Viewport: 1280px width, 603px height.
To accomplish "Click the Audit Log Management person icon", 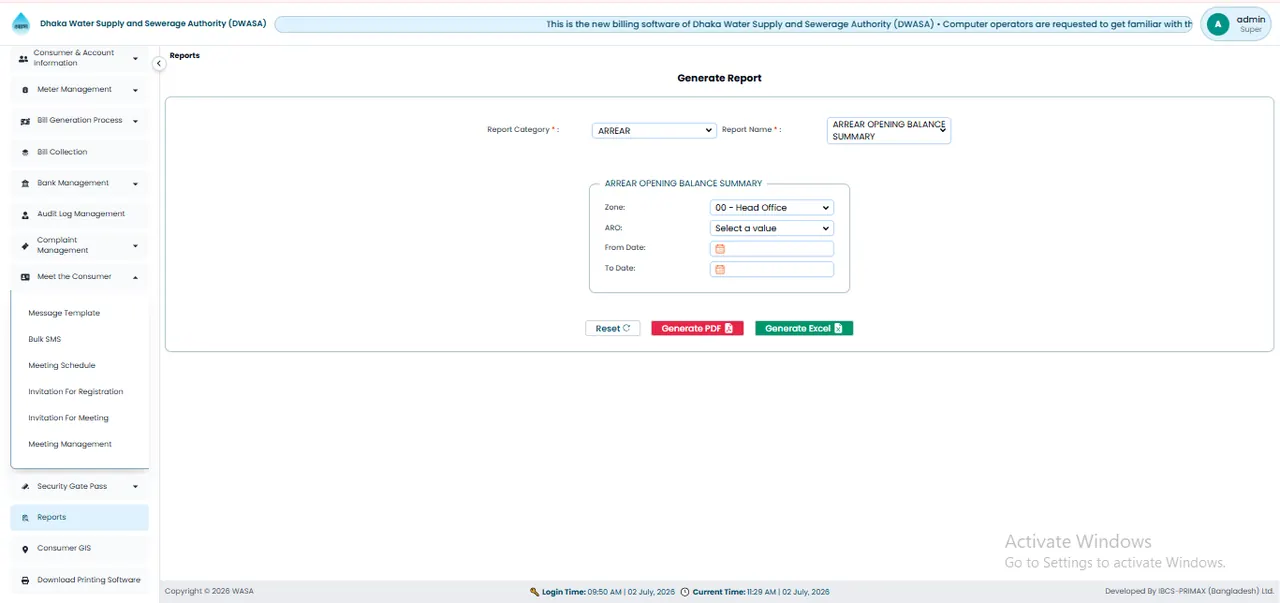I will coord(25,214).
